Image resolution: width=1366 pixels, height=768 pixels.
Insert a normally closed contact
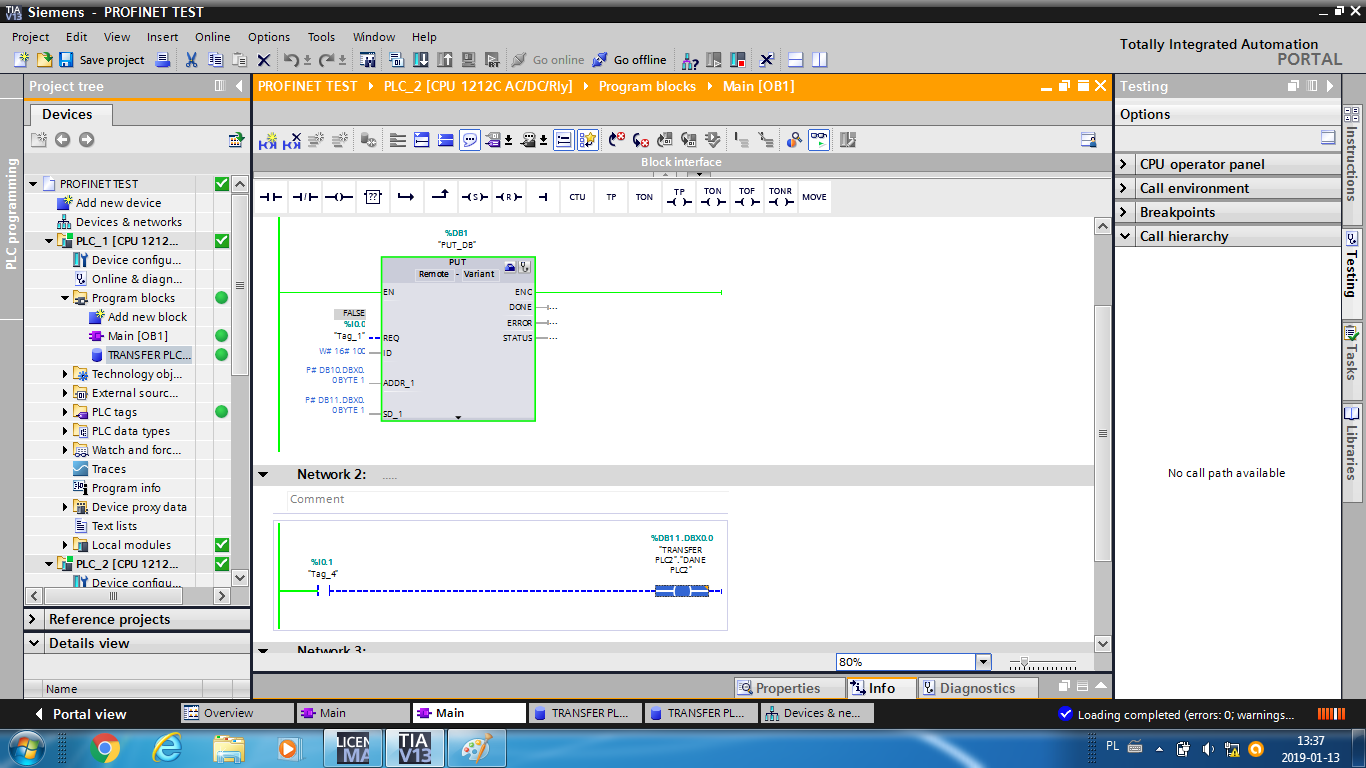[305, 197]
